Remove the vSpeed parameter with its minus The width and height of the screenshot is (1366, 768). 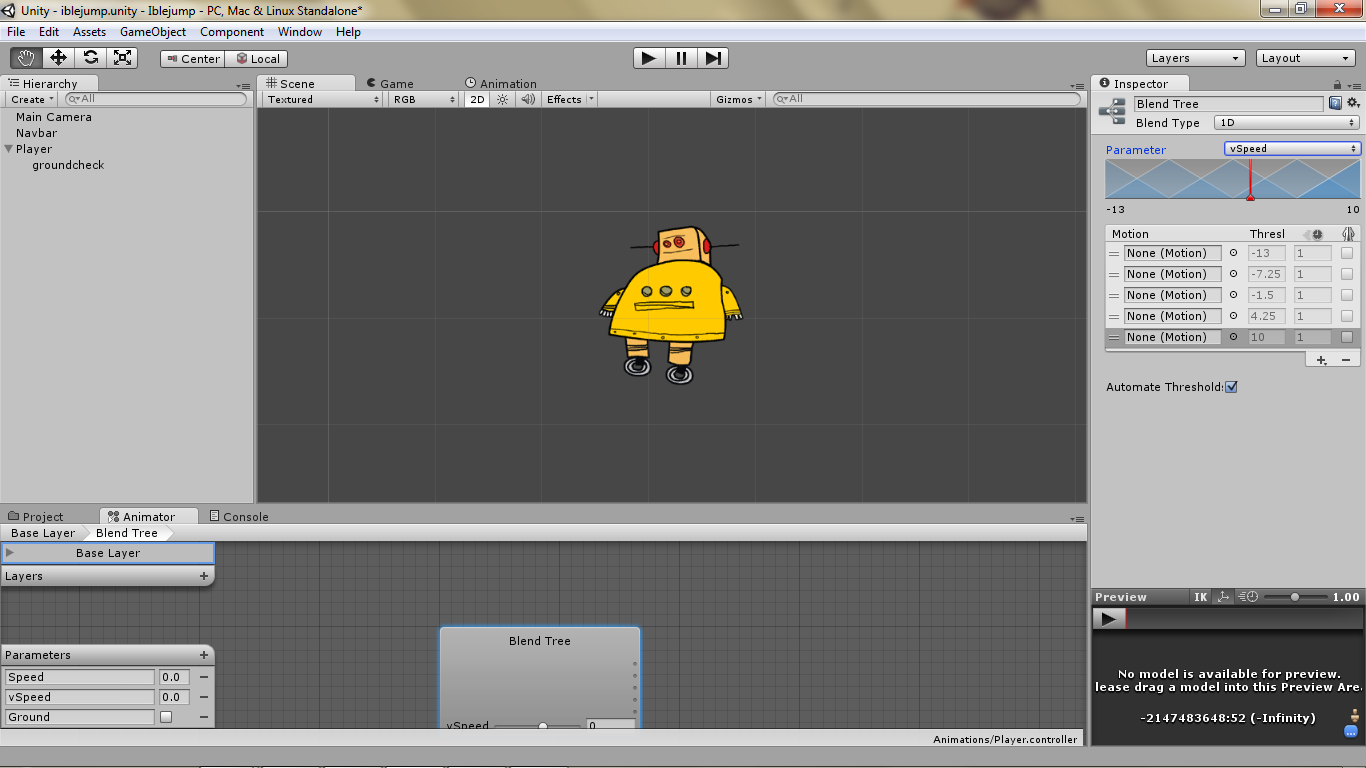pyautogui.click(x=203, y=697)
